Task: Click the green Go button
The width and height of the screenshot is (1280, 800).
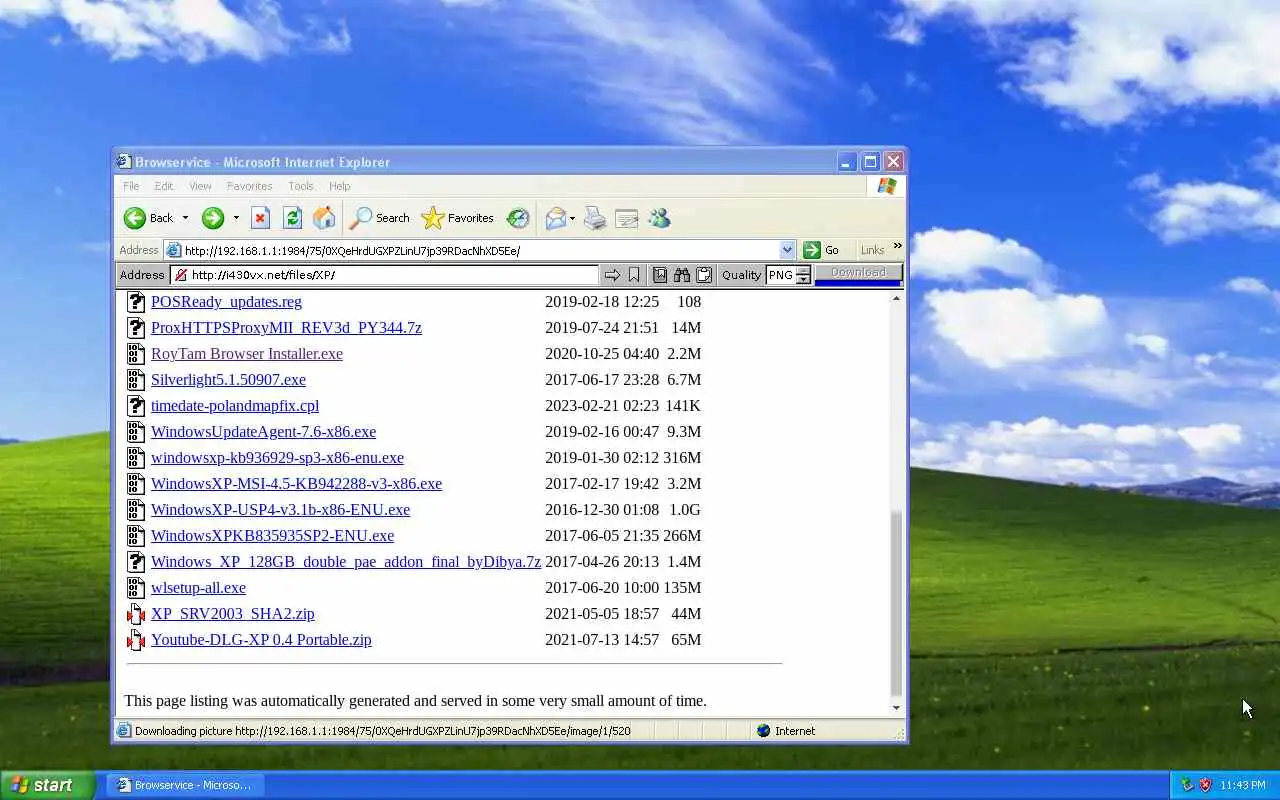Action: 822,250
